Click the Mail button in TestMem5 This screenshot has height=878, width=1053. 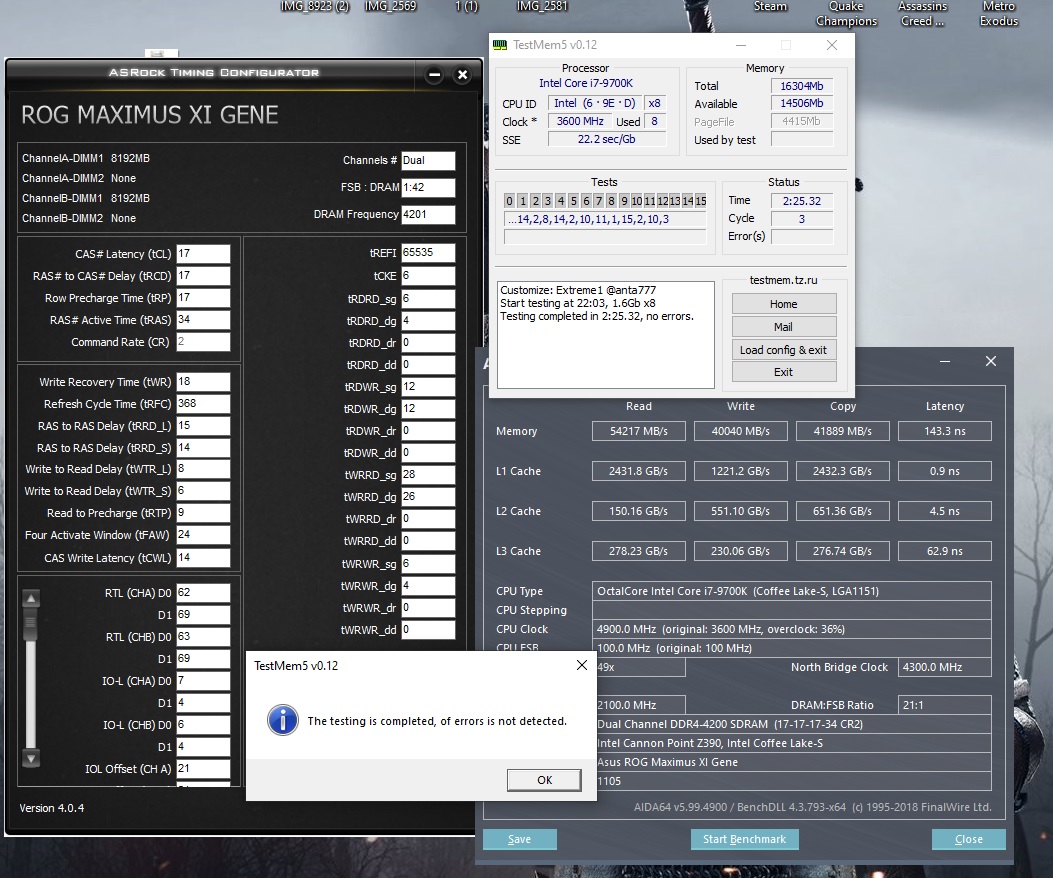[784, 326]
